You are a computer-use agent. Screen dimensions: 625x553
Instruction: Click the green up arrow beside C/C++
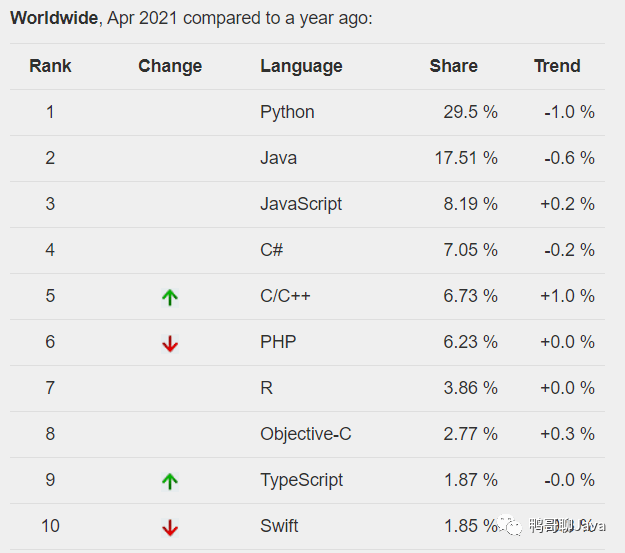pos(170,296)
